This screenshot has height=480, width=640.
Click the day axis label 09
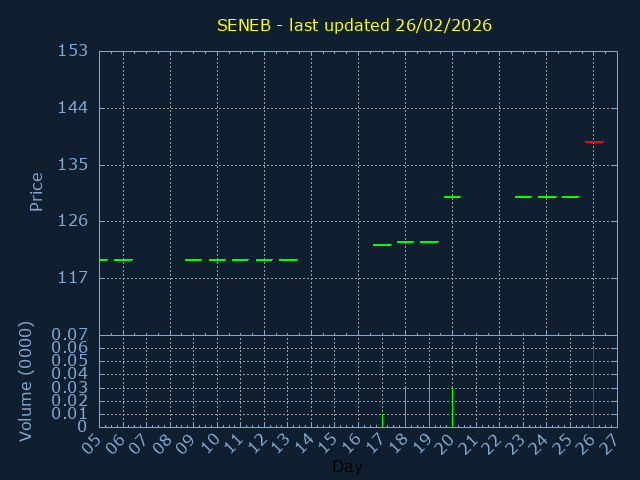(185, 443)
